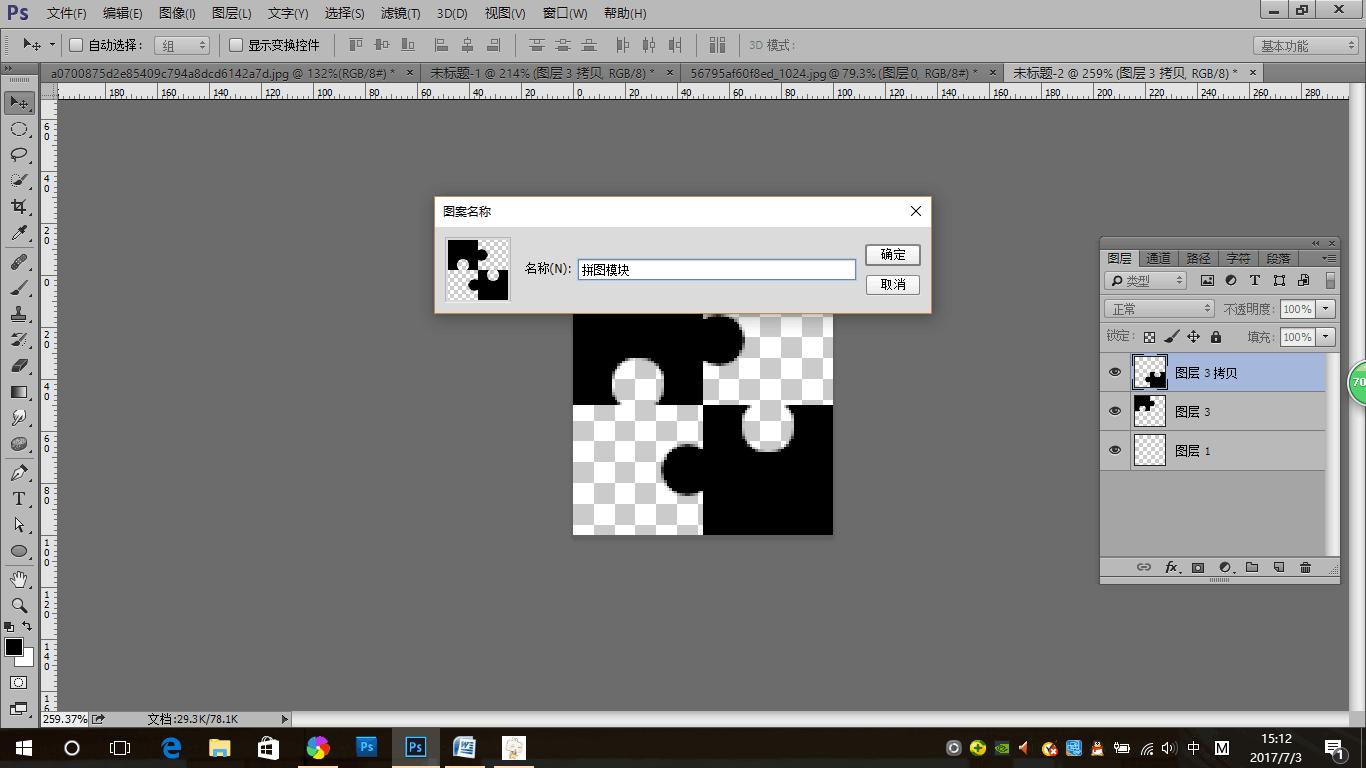
Task: Switch to the 通道 panel tab
Action: tap(1158, 258)
